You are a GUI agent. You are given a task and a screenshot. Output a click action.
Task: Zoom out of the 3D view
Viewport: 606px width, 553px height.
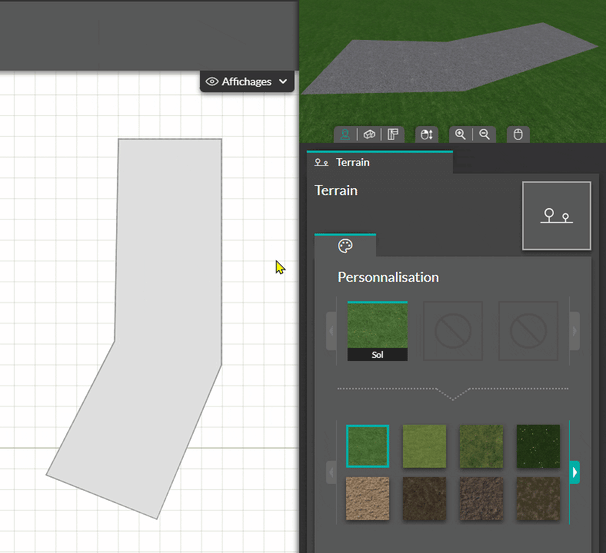(x=484, y=134)
